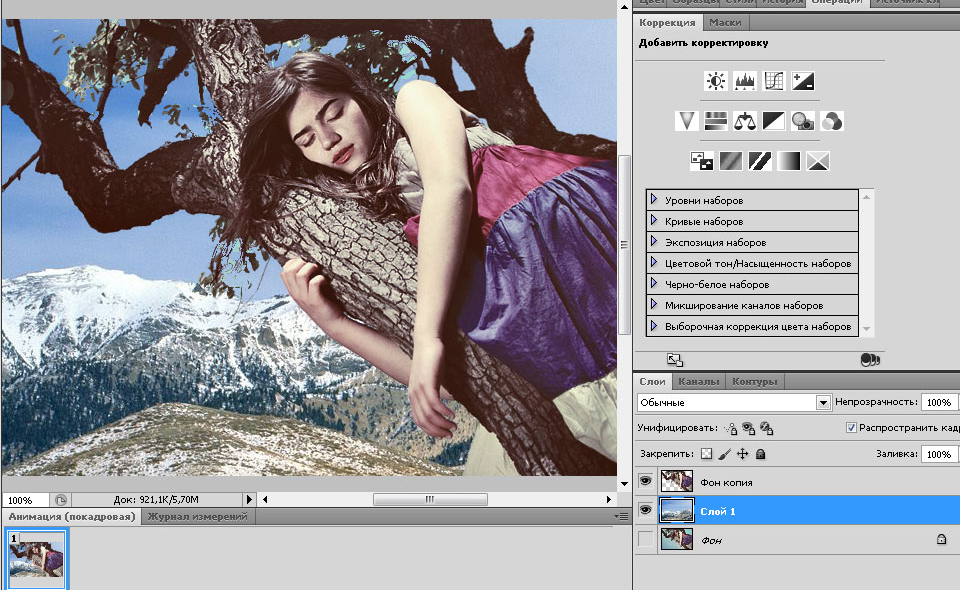Switch to the Каналы tab
The width and height of the screenshot is (960, 590).
(699, 381)
